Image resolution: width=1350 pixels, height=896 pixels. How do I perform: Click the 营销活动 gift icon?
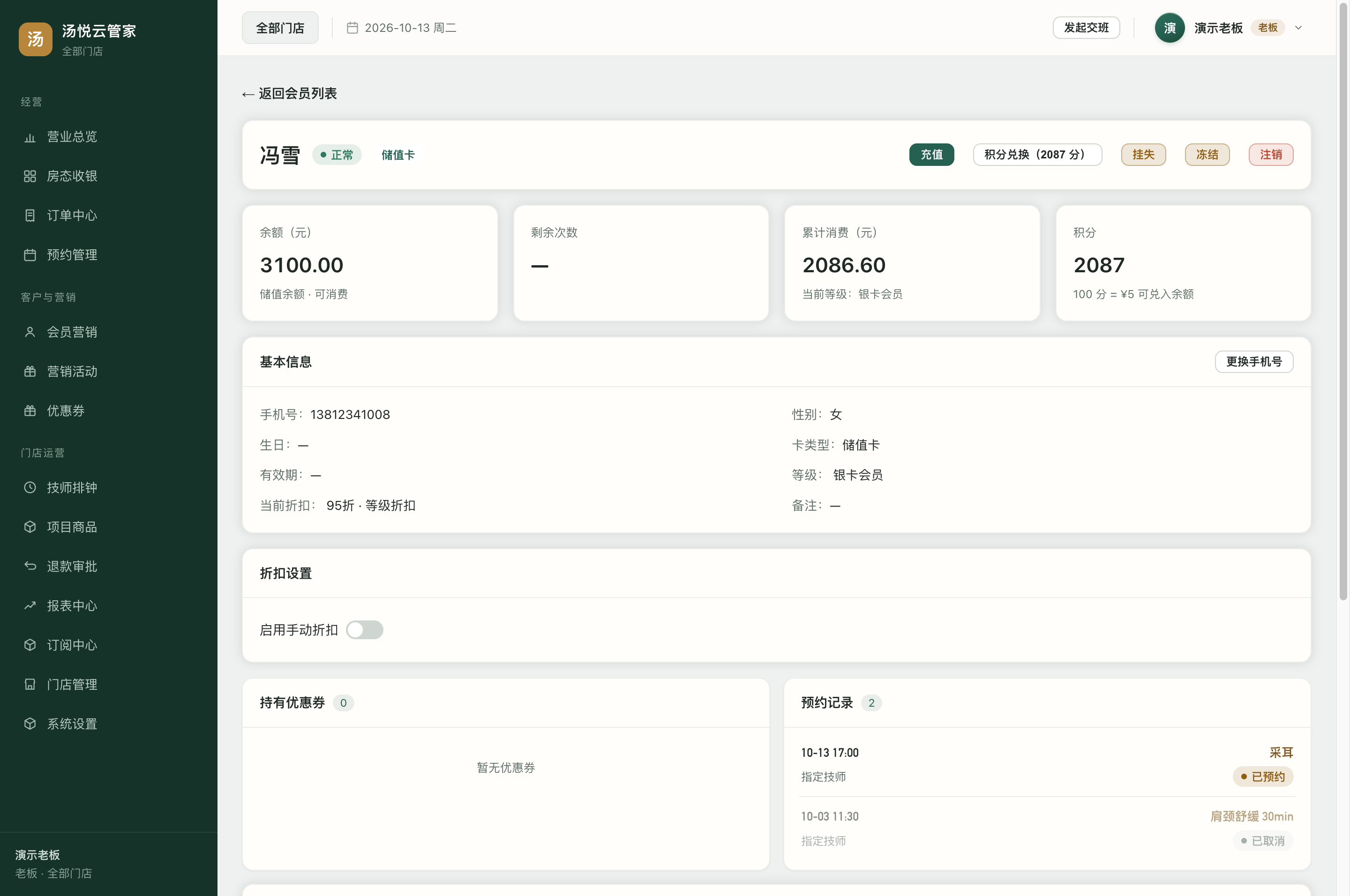(30, 372)
